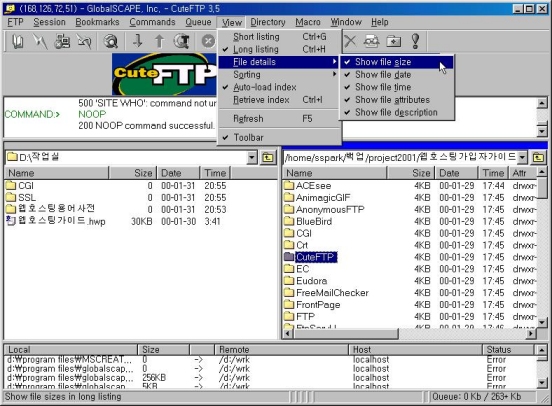Open the Directory menu
The width and height of the screenshot is (552, 406).
coord(268,22)
